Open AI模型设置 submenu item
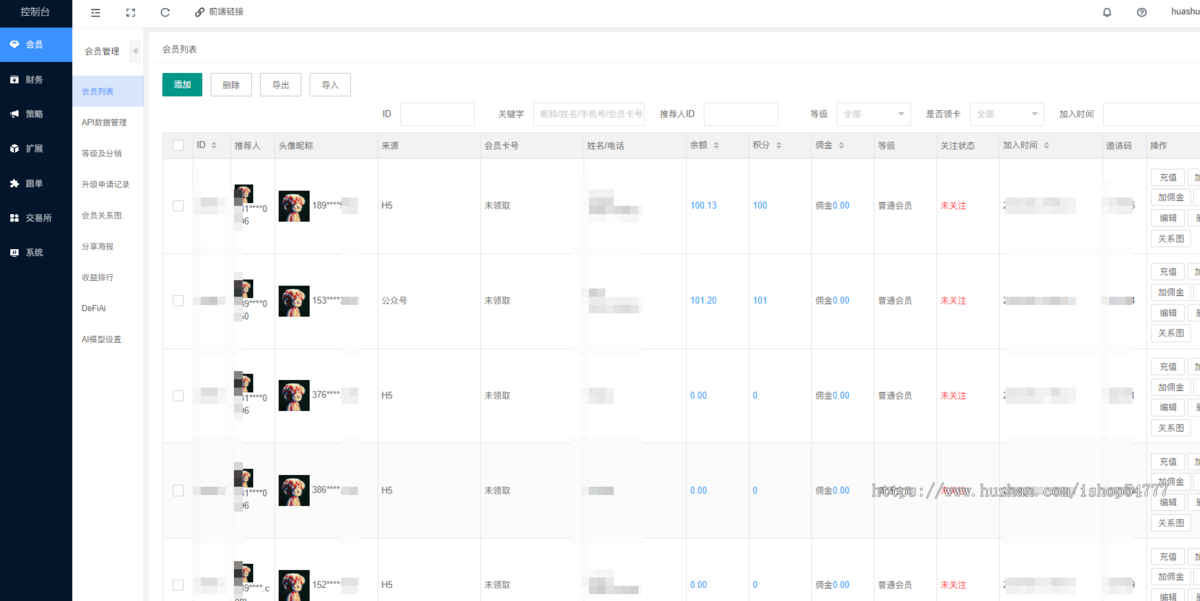This screenshot has height=601, width=1200. coord(108,339)
